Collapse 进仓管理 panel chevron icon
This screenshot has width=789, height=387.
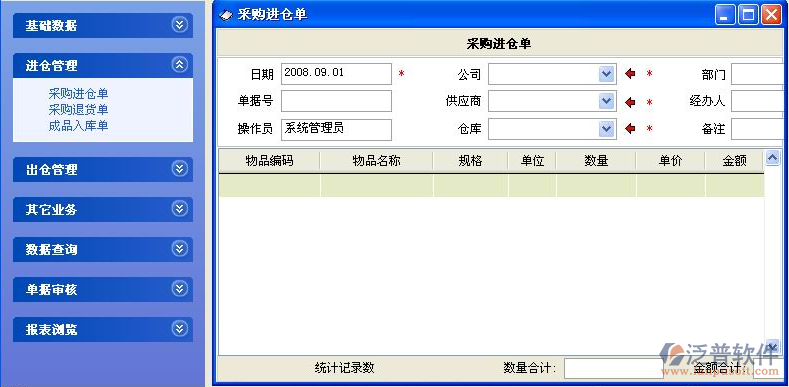(180, 64)
